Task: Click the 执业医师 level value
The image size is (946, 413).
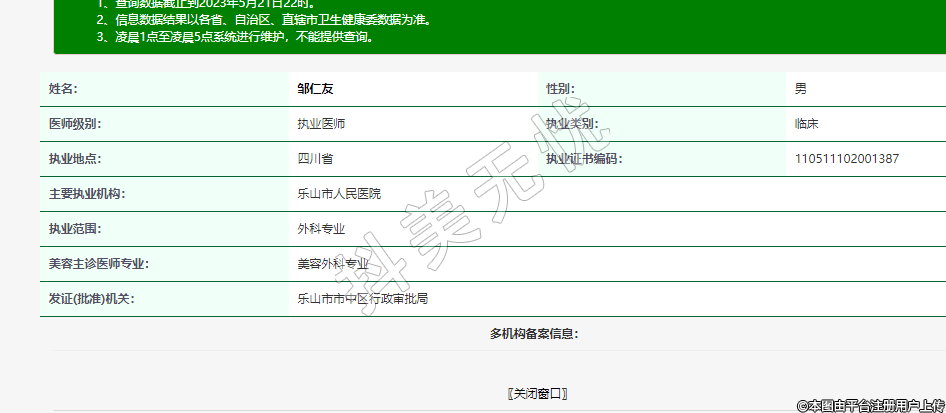Action: (321, 124)
